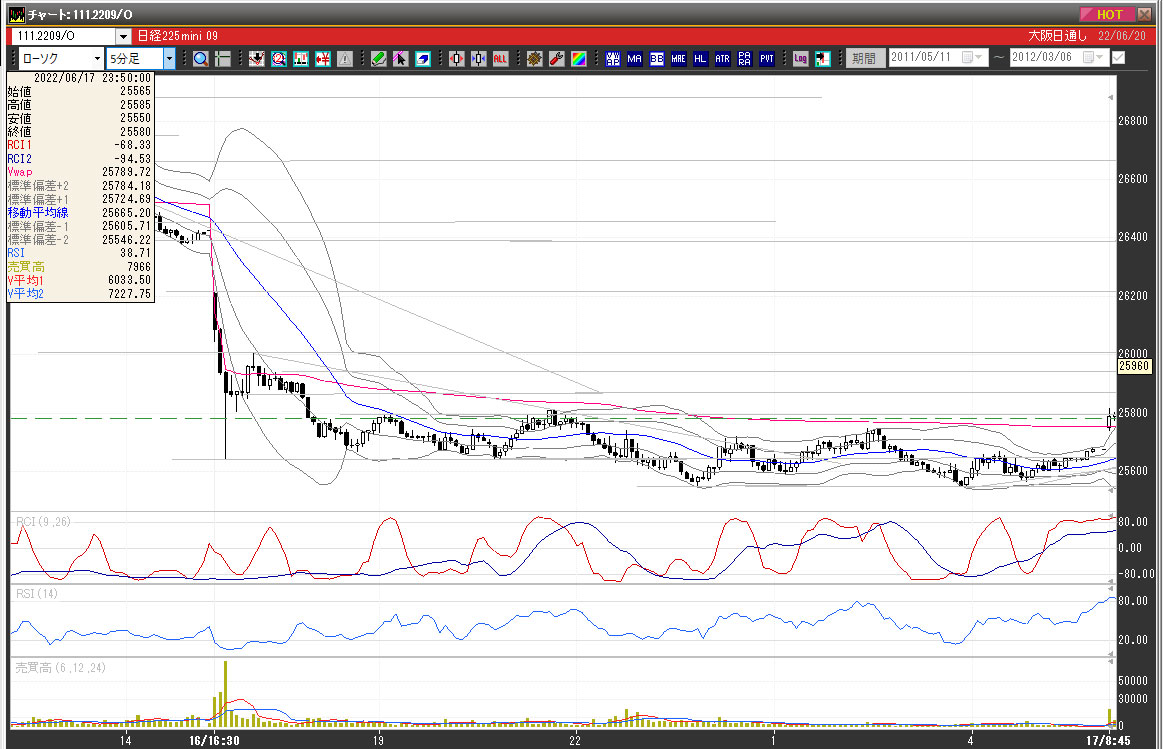Click the 売買高(6,12,24) volume panel label
The width and height of the screenshot is (1163, 749).
point(61,667)
